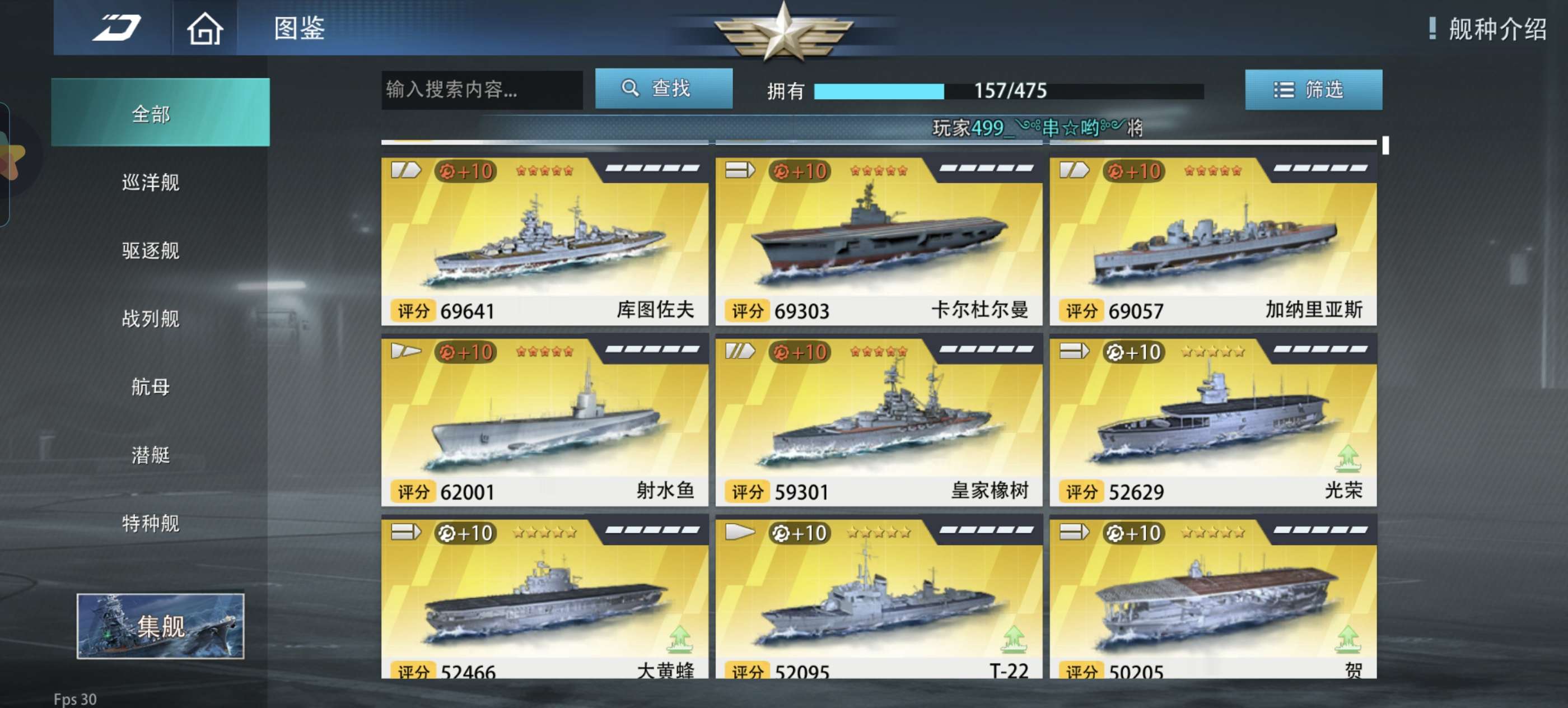Select the 潜艇 category
The image size is (1568, 708).
click(150, 455)
